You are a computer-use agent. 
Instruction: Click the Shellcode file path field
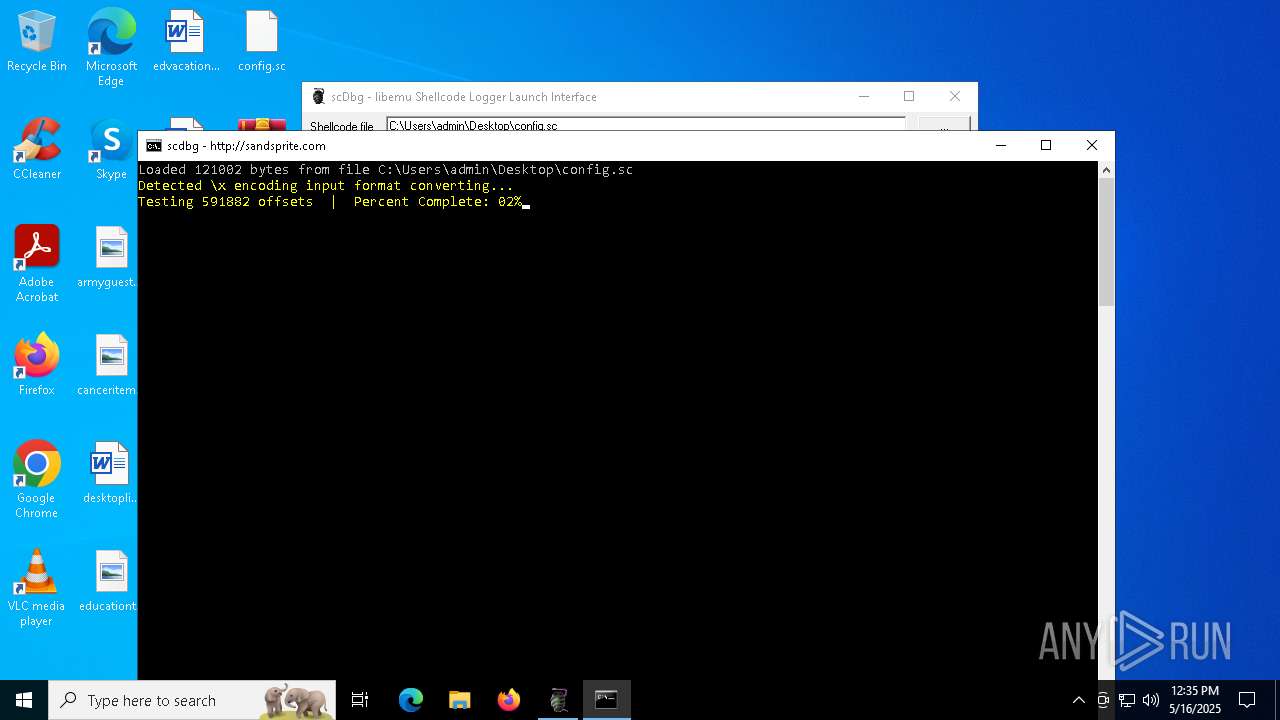[646, 125]
